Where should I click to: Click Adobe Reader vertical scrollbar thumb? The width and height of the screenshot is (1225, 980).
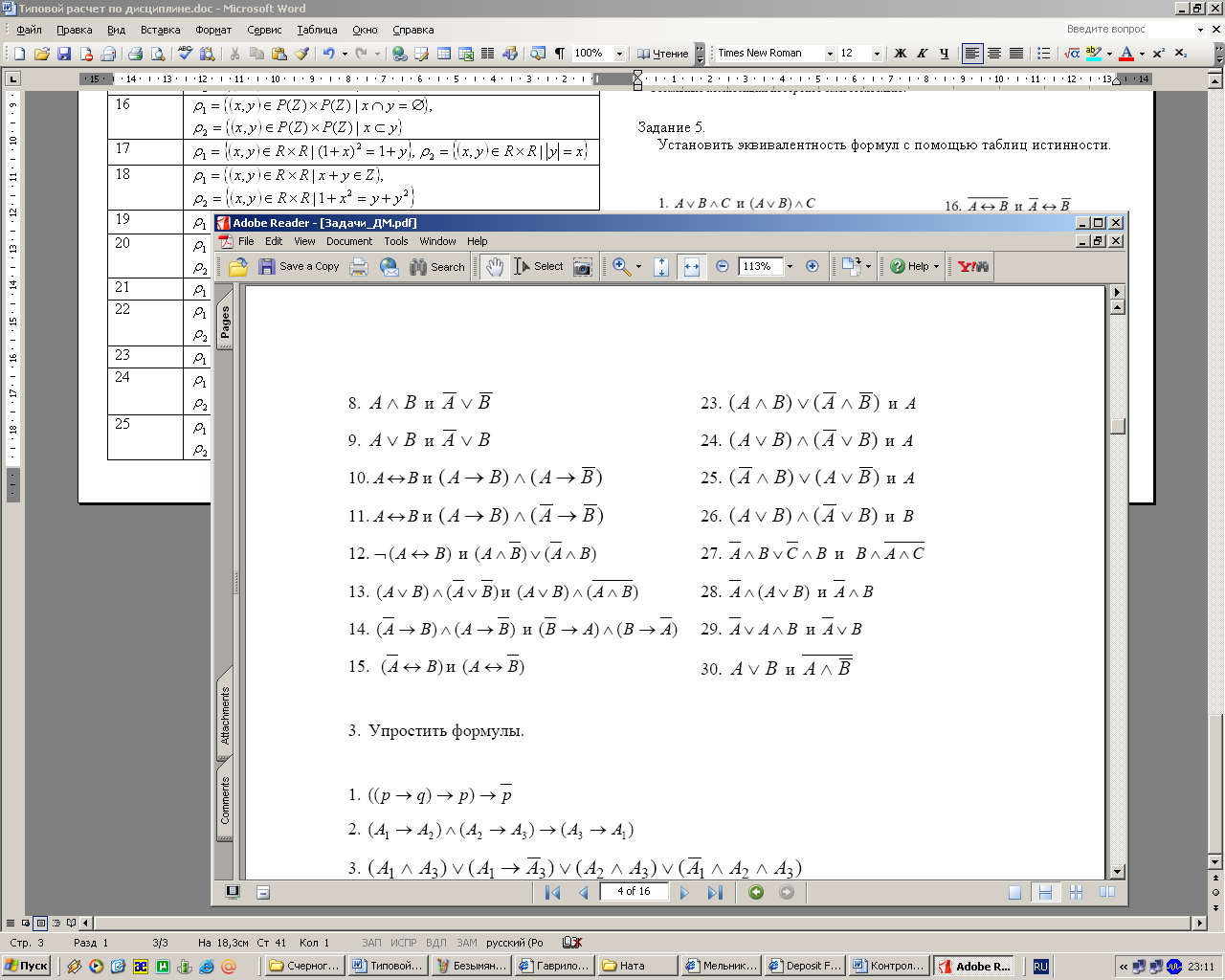point(1117,426)
